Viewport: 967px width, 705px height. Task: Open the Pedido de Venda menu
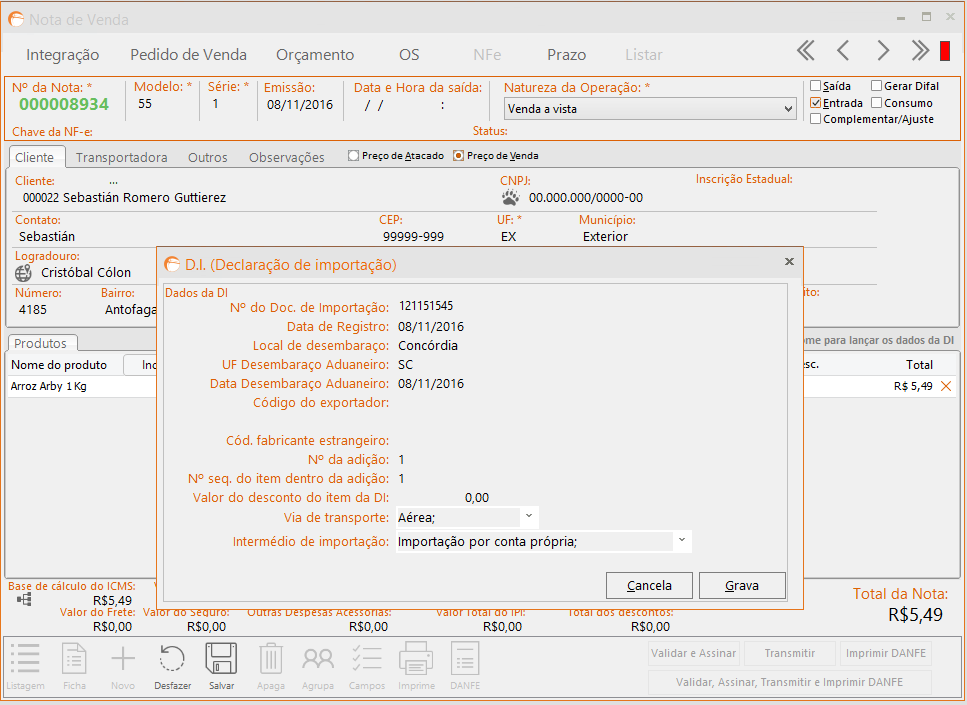click(188, 55)
